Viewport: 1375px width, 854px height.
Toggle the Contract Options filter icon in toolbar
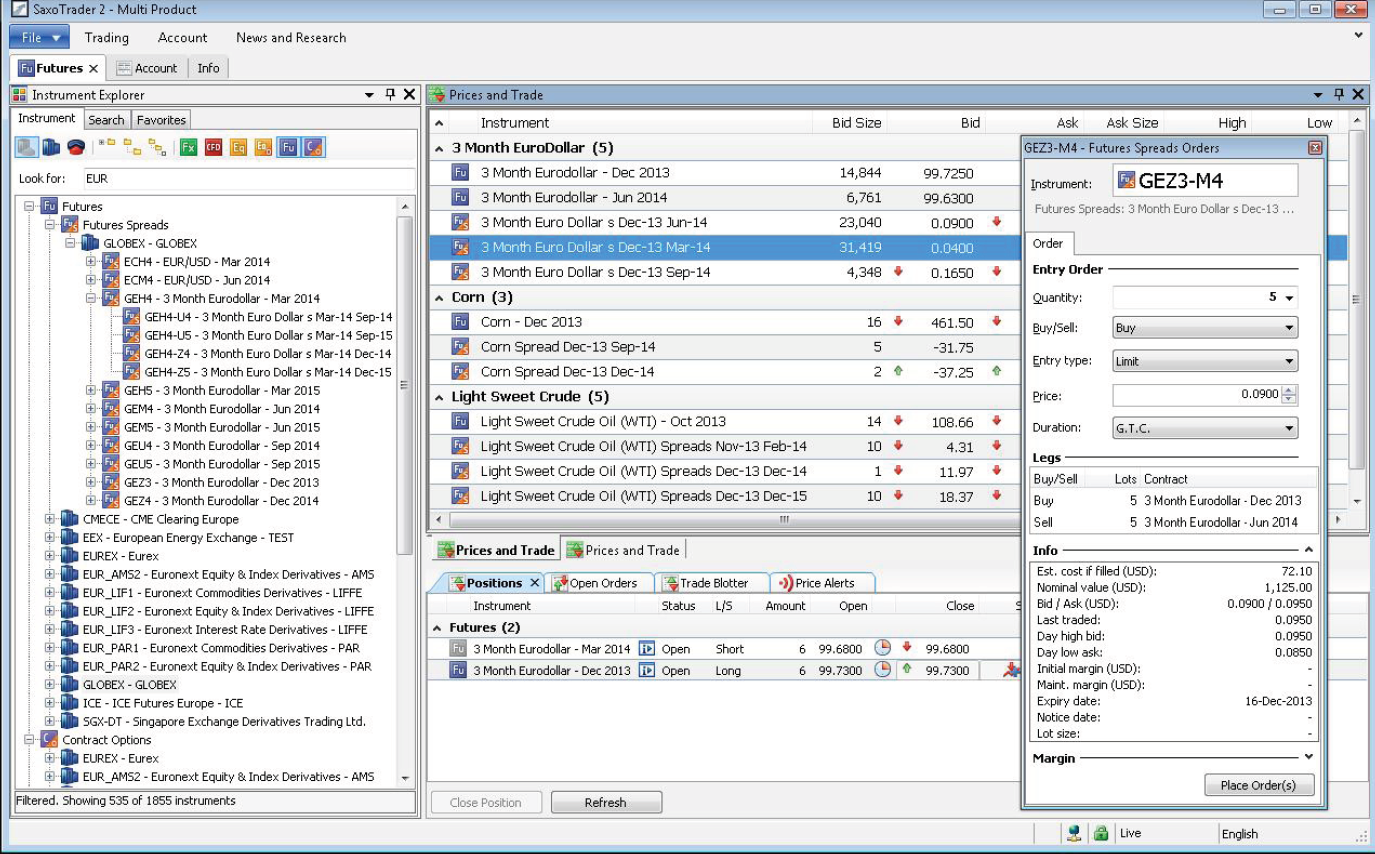(313, 147)
